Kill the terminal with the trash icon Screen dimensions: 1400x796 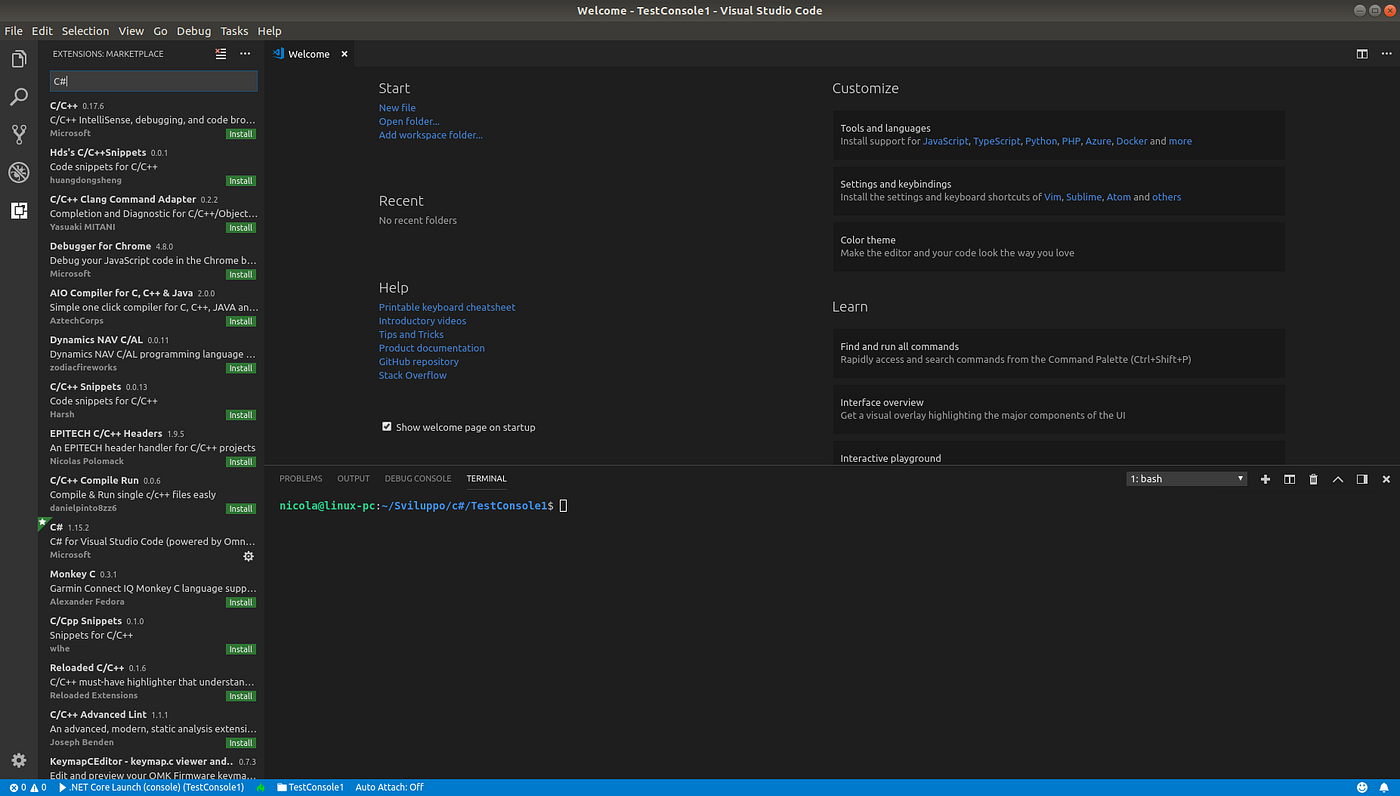click(x=1313, y=478)
